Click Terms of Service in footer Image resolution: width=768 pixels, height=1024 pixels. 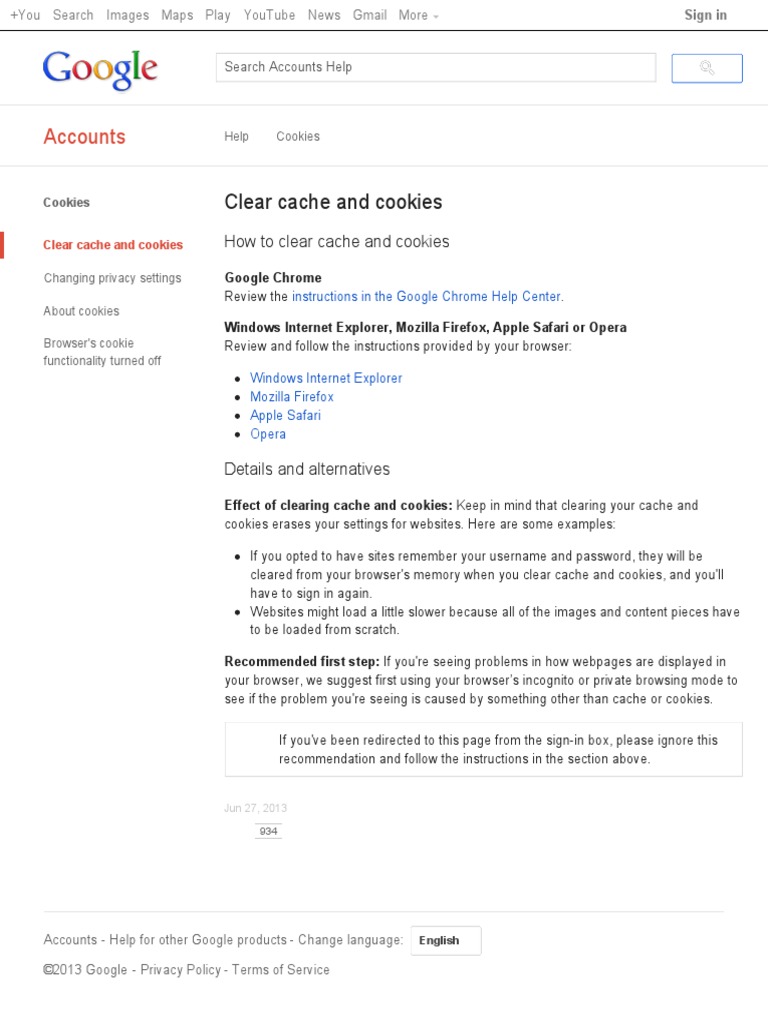point(280,969)
